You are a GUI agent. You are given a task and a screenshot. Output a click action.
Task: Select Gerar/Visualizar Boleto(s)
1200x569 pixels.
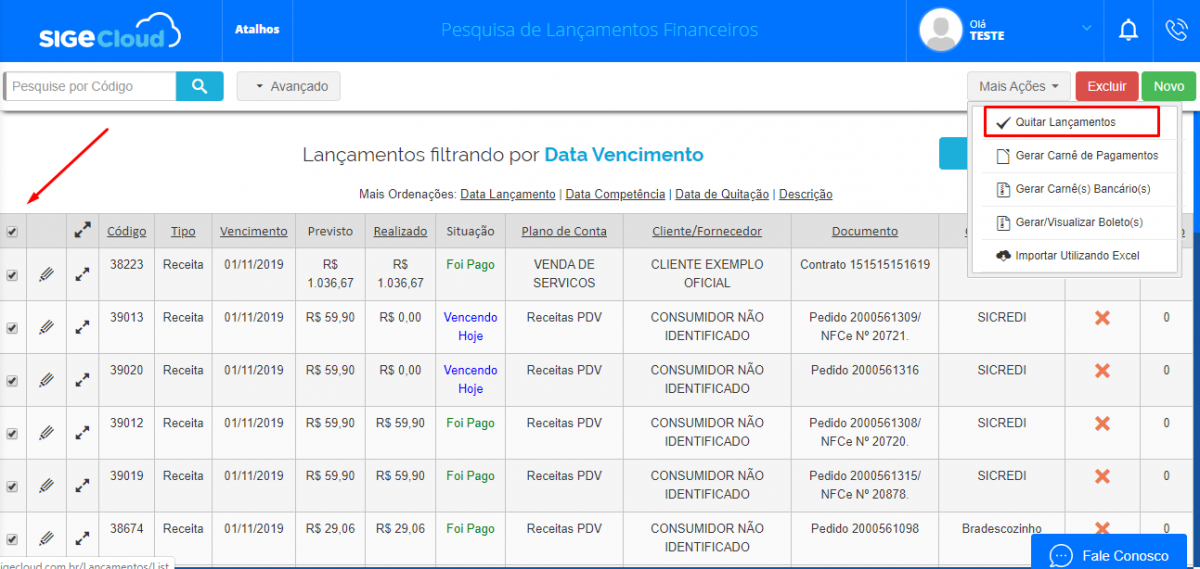coord(1076,222)
